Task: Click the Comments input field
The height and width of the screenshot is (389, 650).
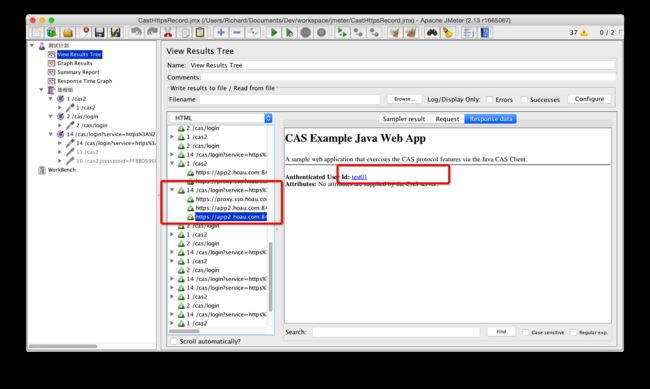Action: [408, 77]
